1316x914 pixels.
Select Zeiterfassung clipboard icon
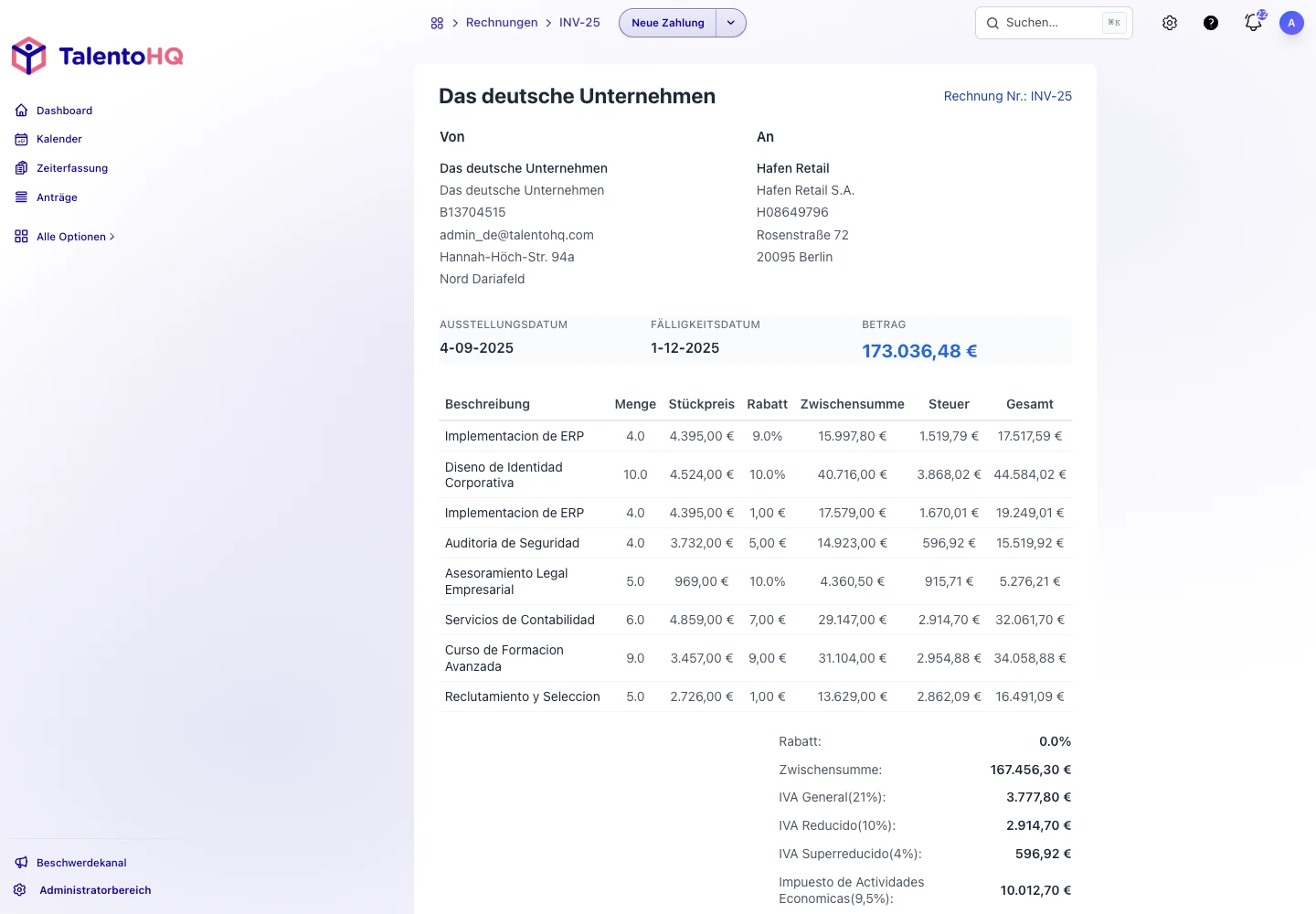(x=21, y=168)
